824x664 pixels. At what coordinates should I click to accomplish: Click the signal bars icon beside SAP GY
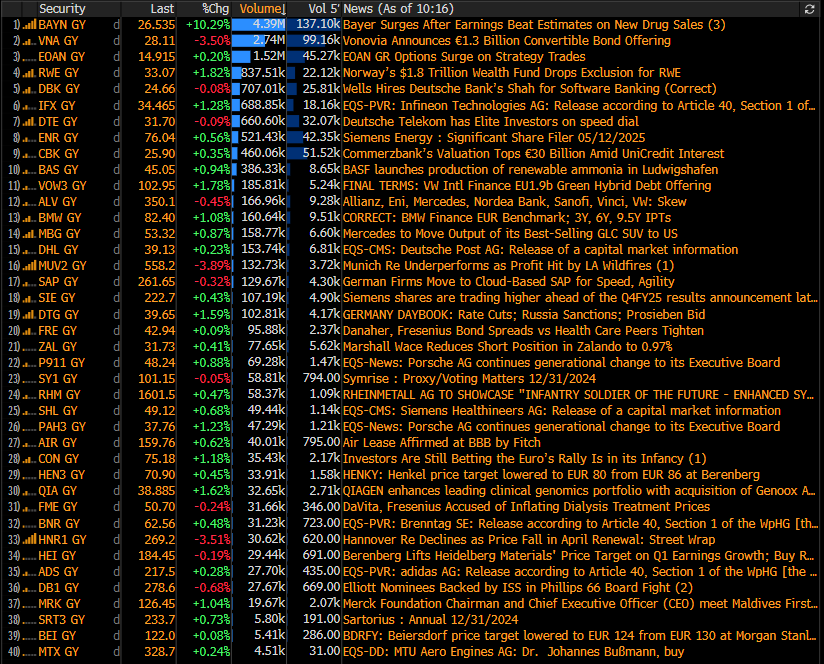click(x=29, y=282)
